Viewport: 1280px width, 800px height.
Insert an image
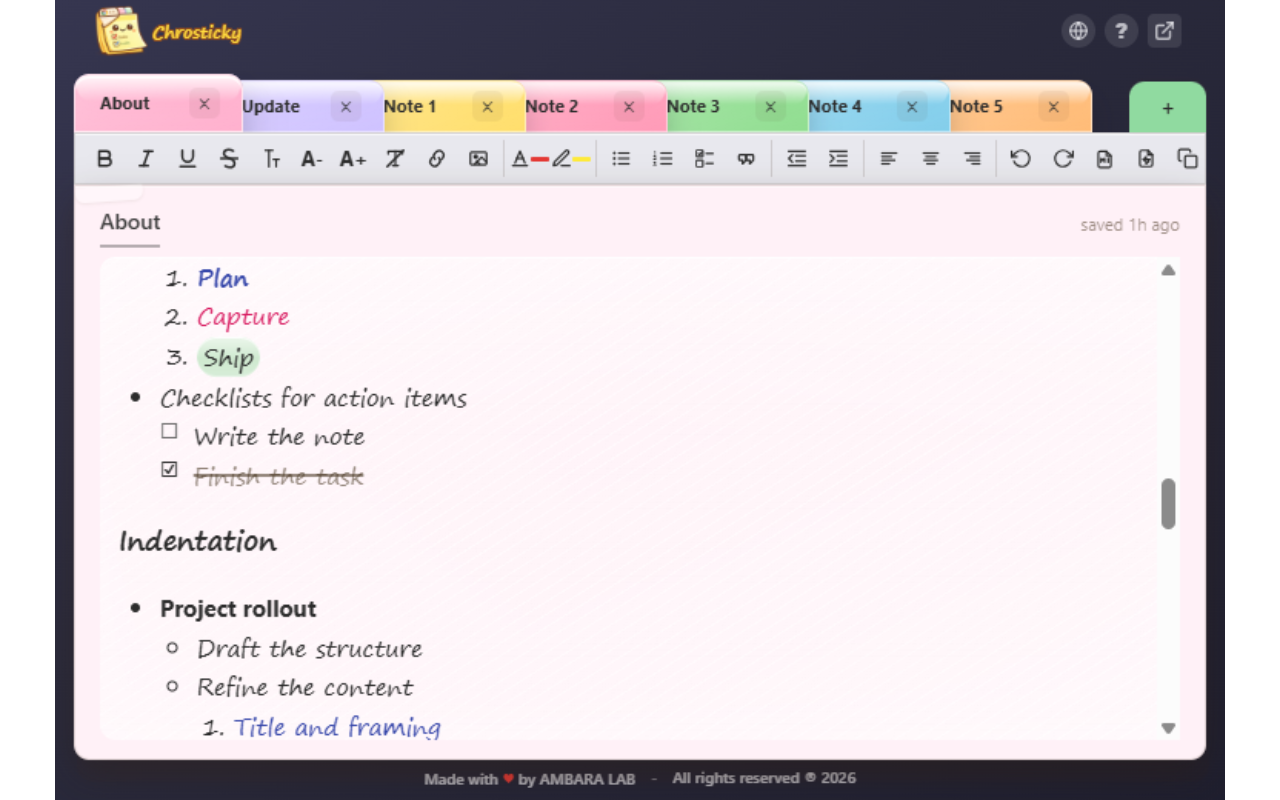coord(478,159)
